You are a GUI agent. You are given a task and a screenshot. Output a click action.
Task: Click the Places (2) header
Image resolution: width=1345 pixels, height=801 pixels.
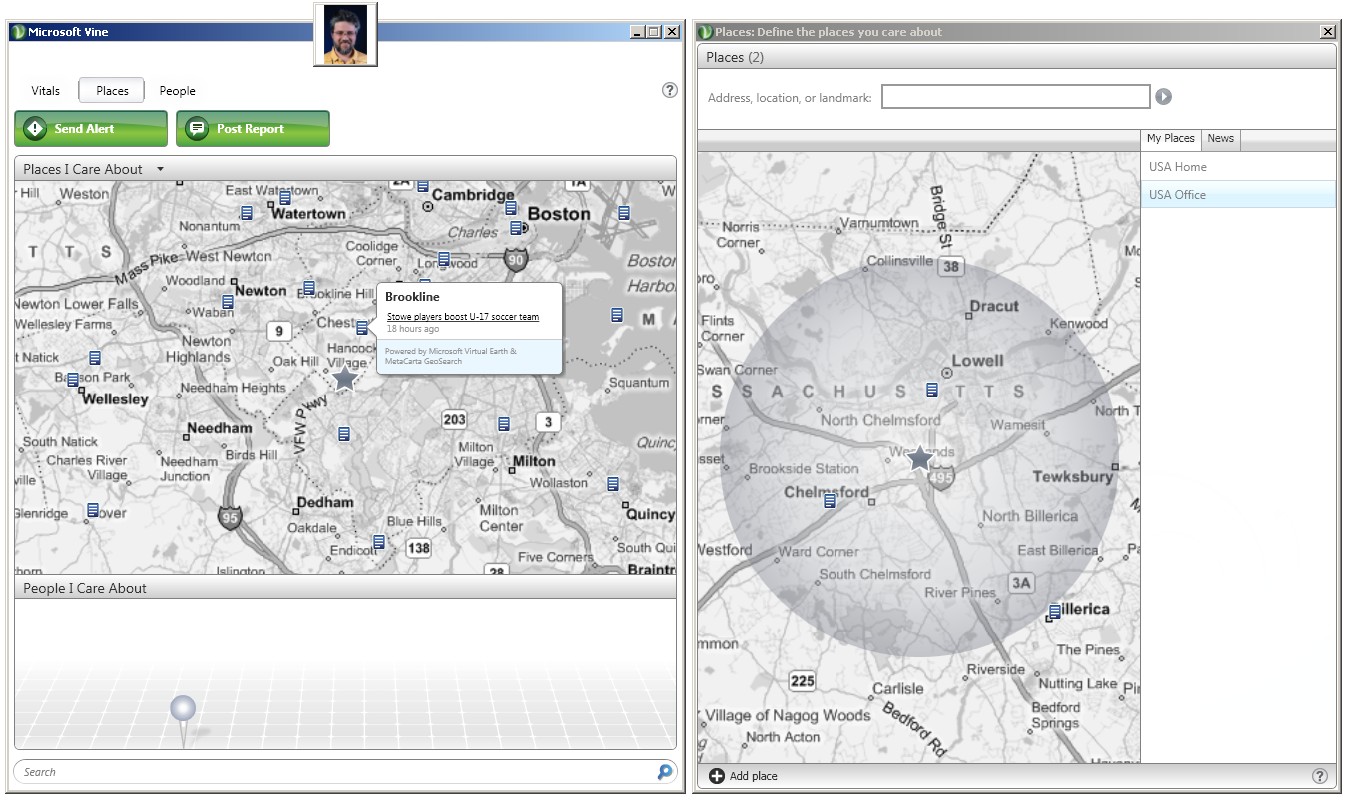pyautogui.click(x=1017, y=57)
